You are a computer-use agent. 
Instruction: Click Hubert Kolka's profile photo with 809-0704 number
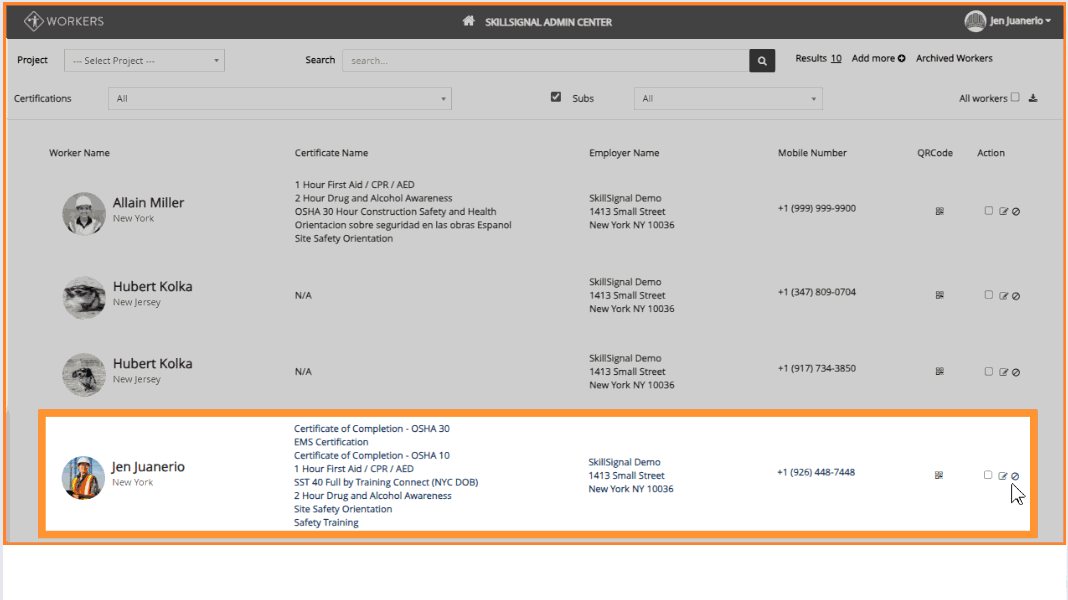pyautogui.click(x=84, y=298)
